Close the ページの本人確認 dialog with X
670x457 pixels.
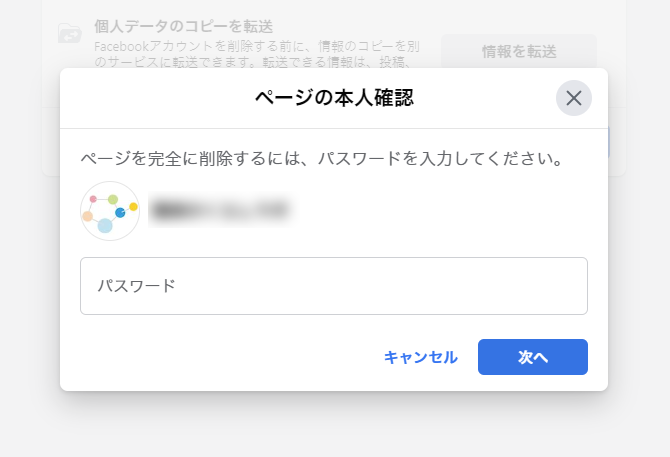(573, 98)
